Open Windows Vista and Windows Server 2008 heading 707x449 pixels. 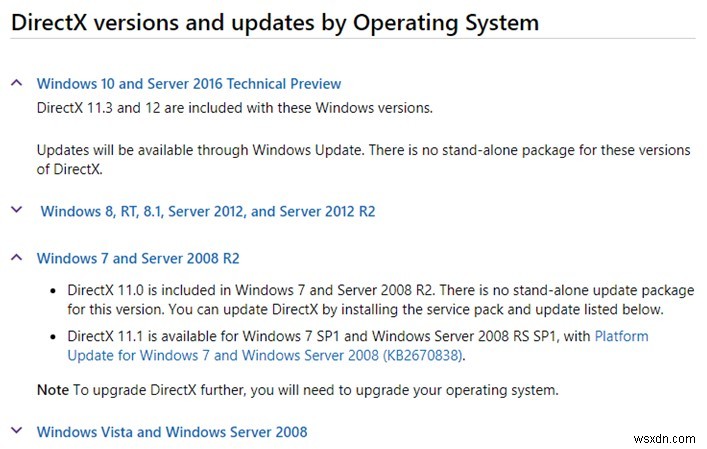click(x=172, y=432)
